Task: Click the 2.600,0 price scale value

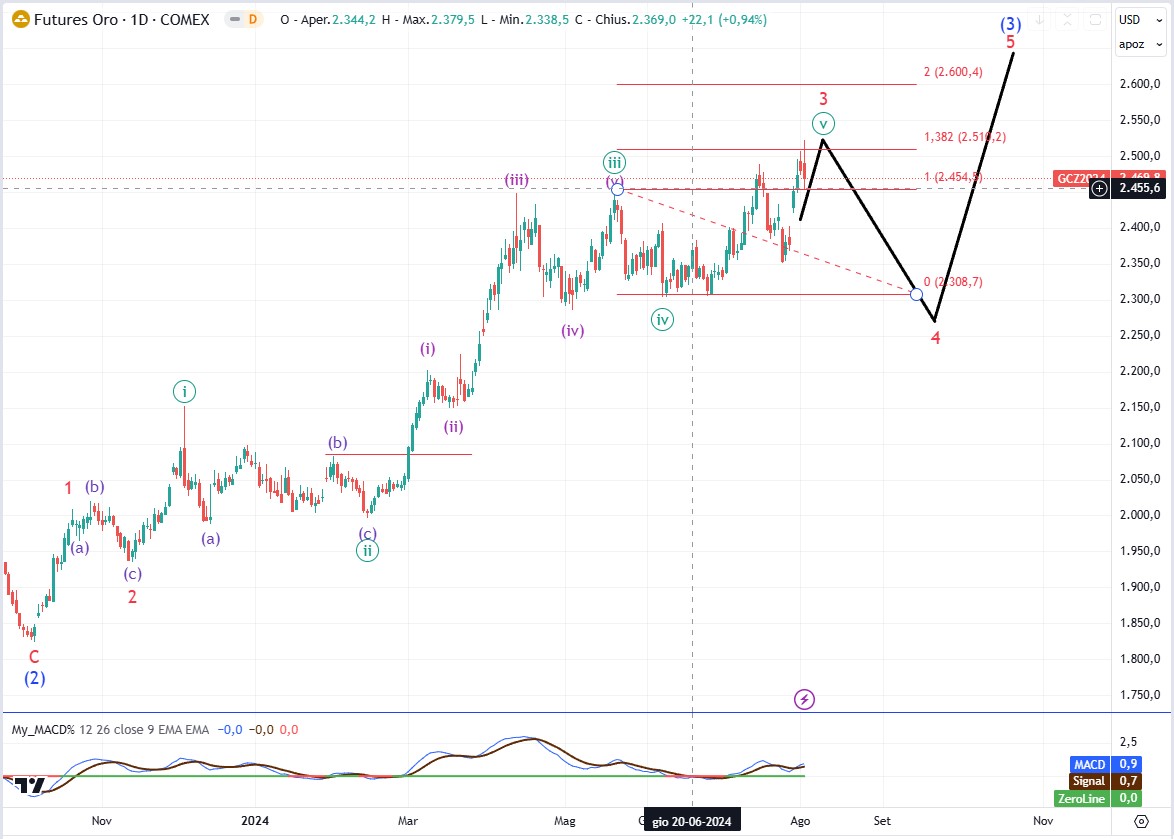Action: 1140,84
